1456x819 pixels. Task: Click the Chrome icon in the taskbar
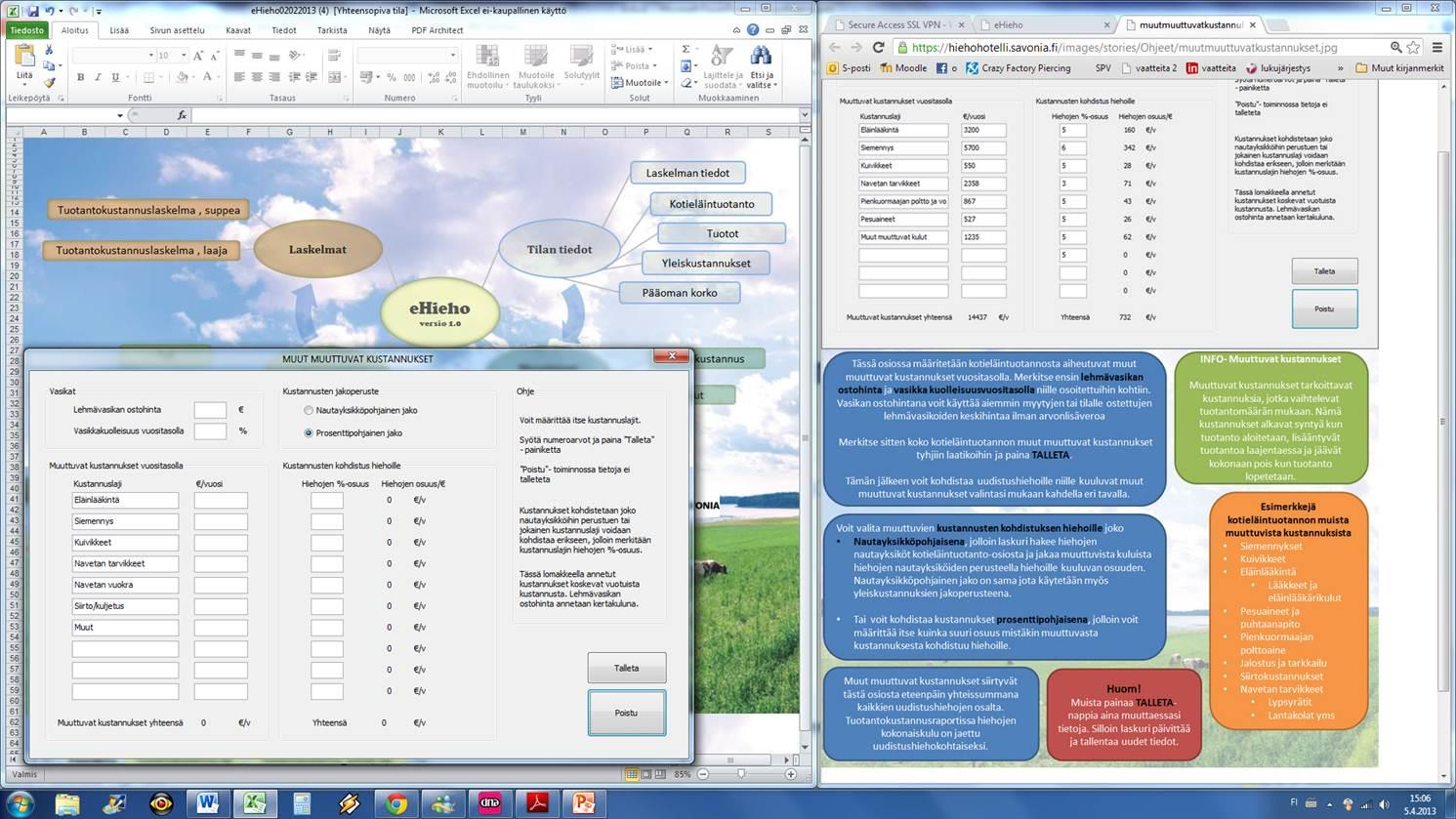[x=395, y=803]
